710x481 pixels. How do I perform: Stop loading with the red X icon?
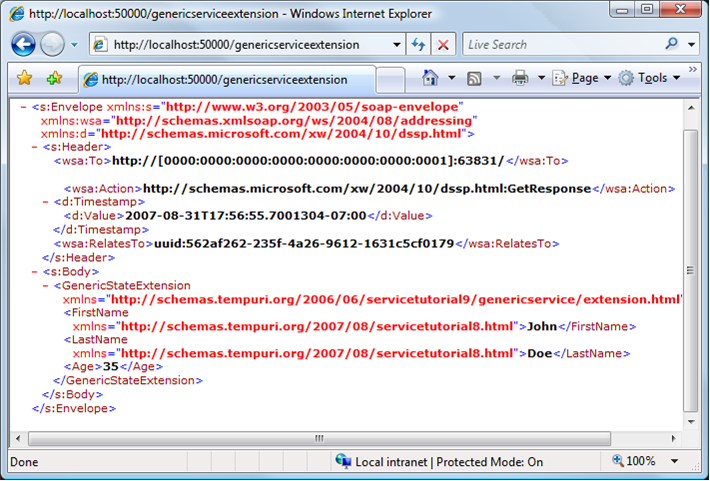443,45
